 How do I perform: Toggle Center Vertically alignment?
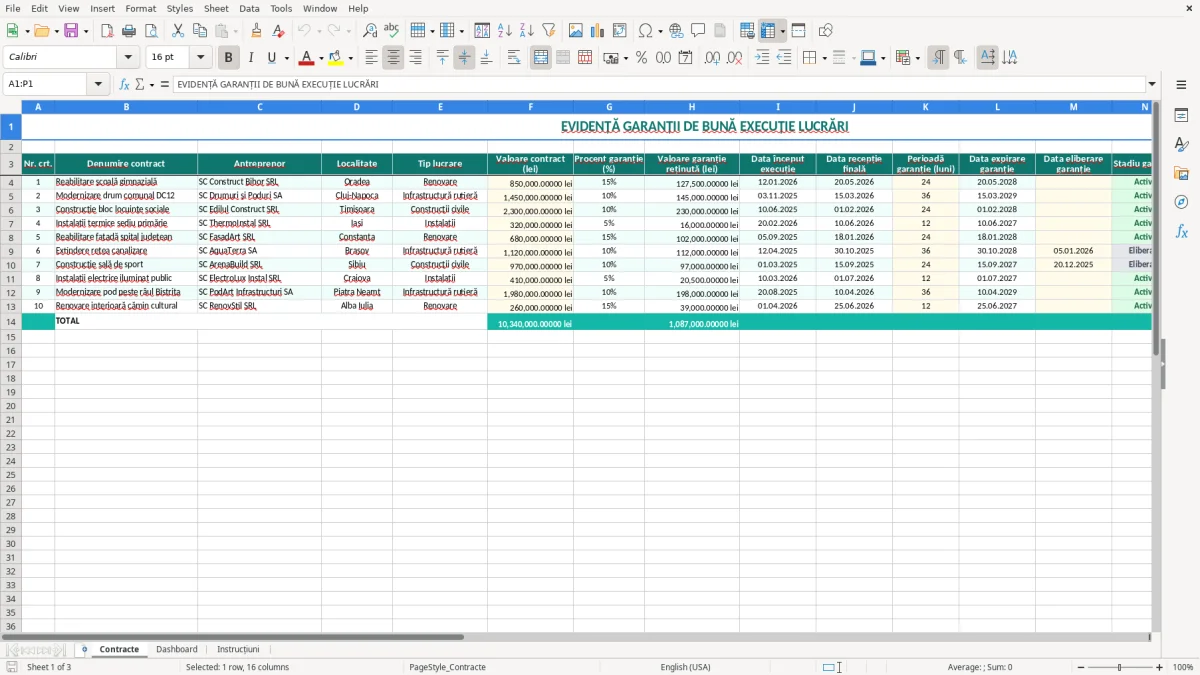464,58
